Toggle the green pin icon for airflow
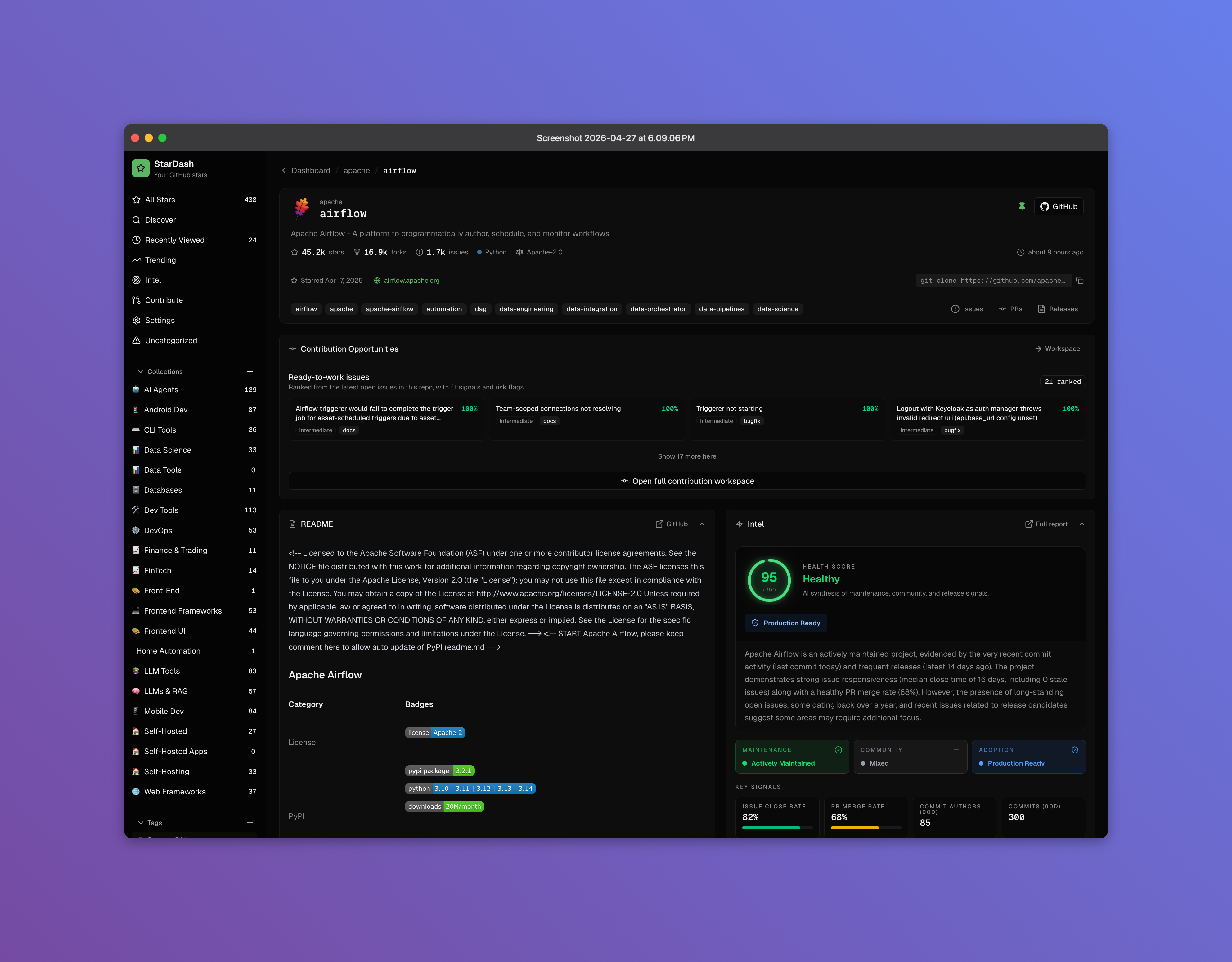1232x962 pixels. pos(1022,206)
